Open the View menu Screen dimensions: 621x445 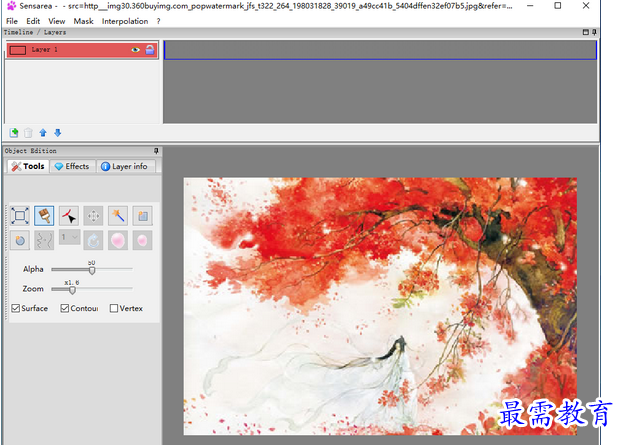[57, 21]
